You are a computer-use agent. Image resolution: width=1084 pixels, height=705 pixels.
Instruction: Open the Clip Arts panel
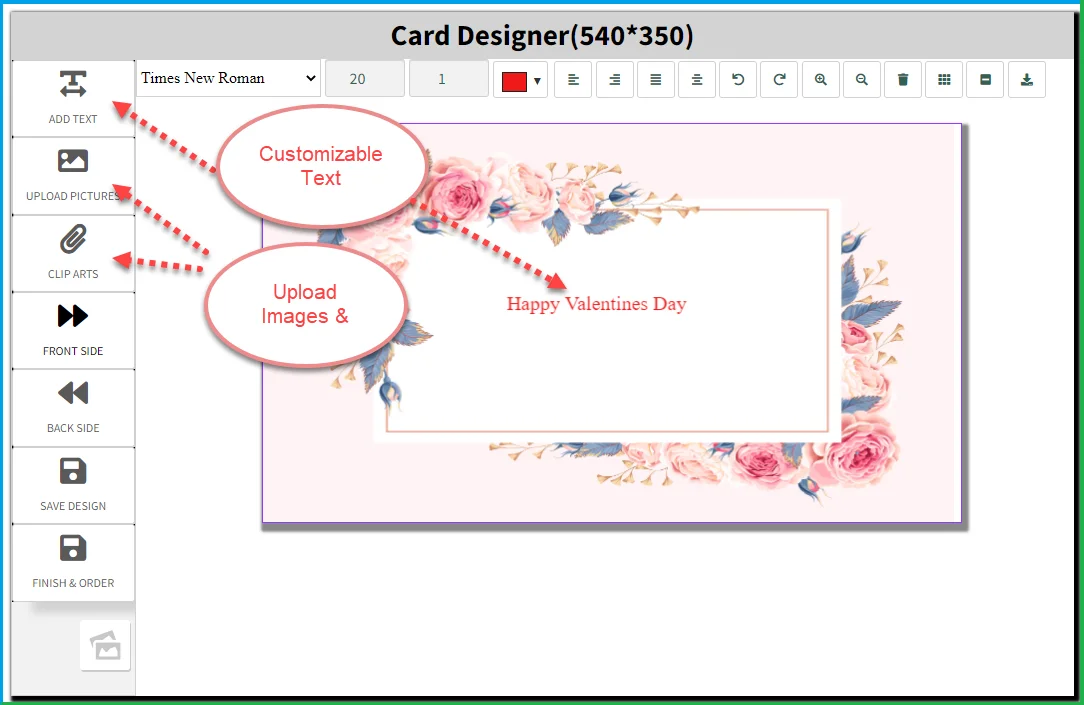pos(73,253)
